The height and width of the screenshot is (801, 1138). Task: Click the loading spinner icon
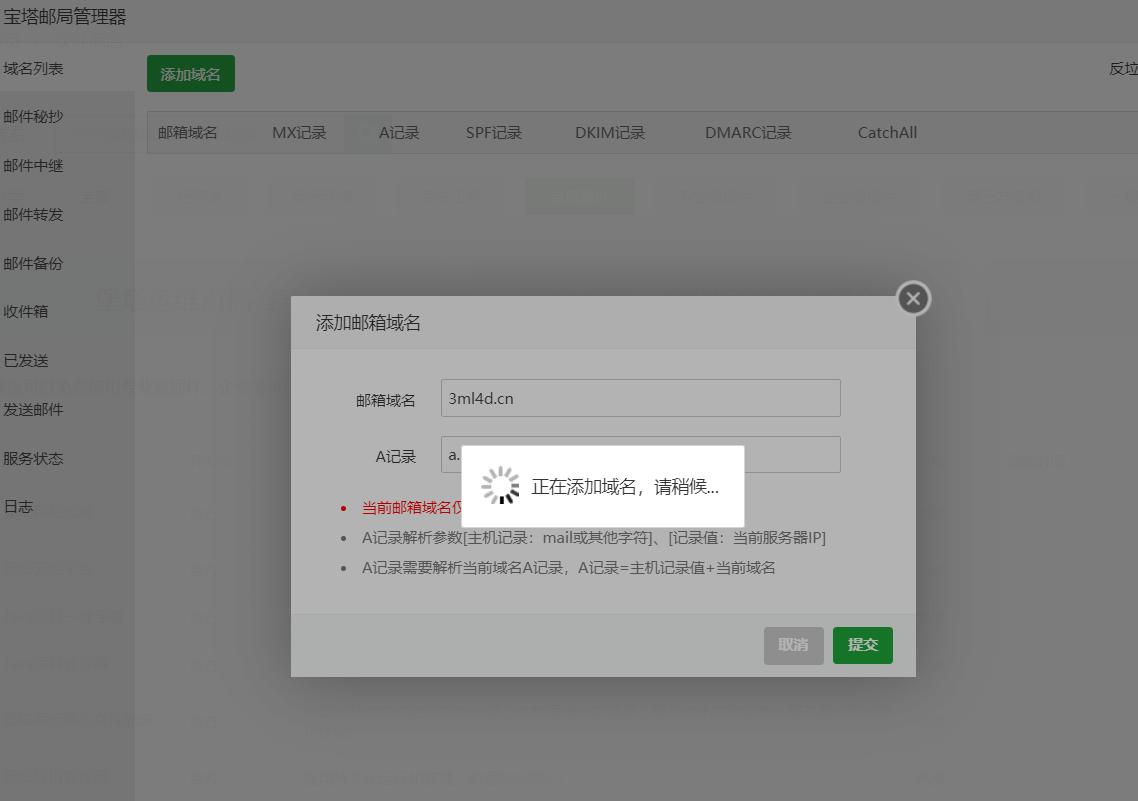coord(500,486)
